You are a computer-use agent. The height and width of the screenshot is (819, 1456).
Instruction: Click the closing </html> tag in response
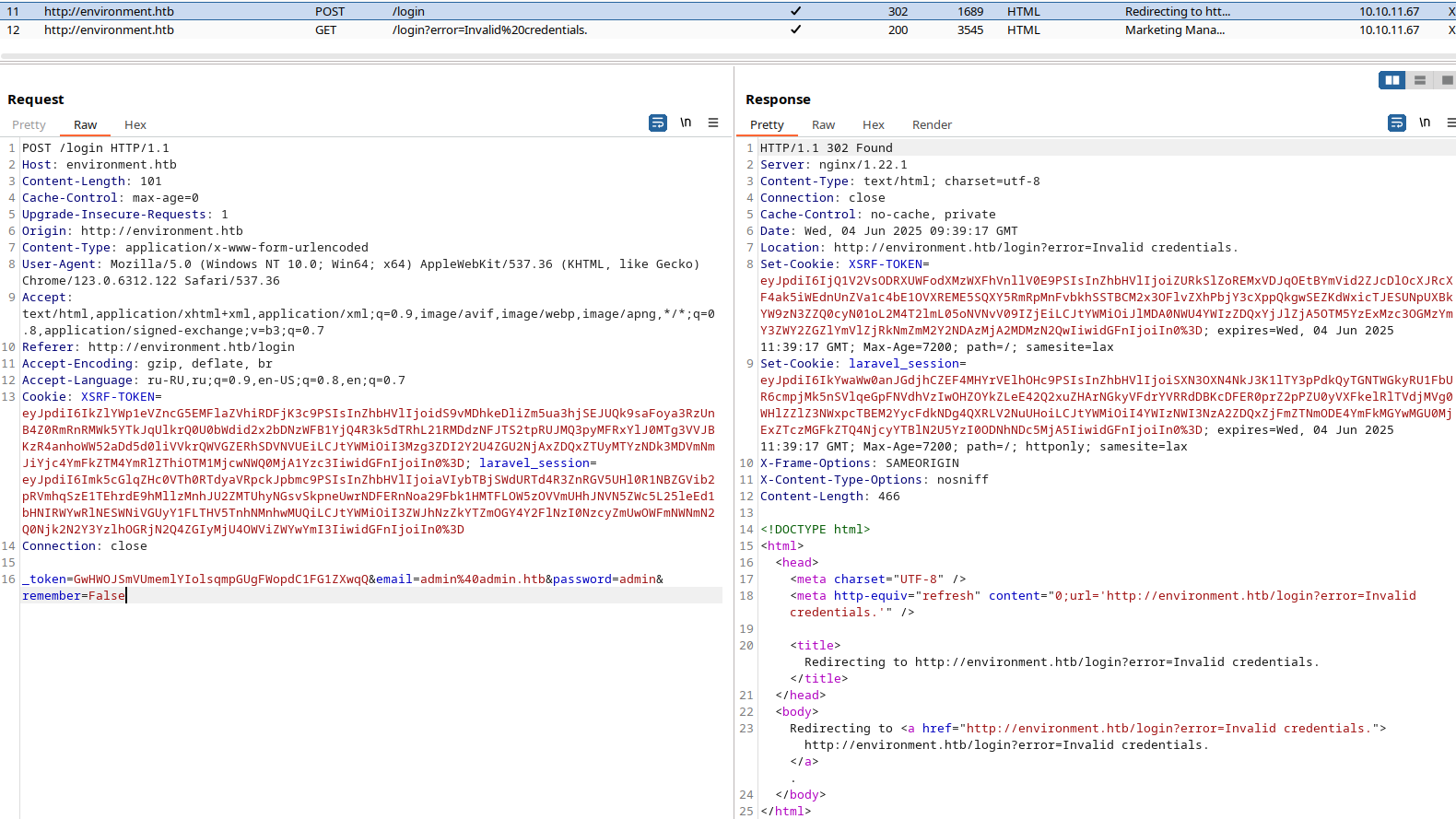pyautogui.click(x=786, y=811)
